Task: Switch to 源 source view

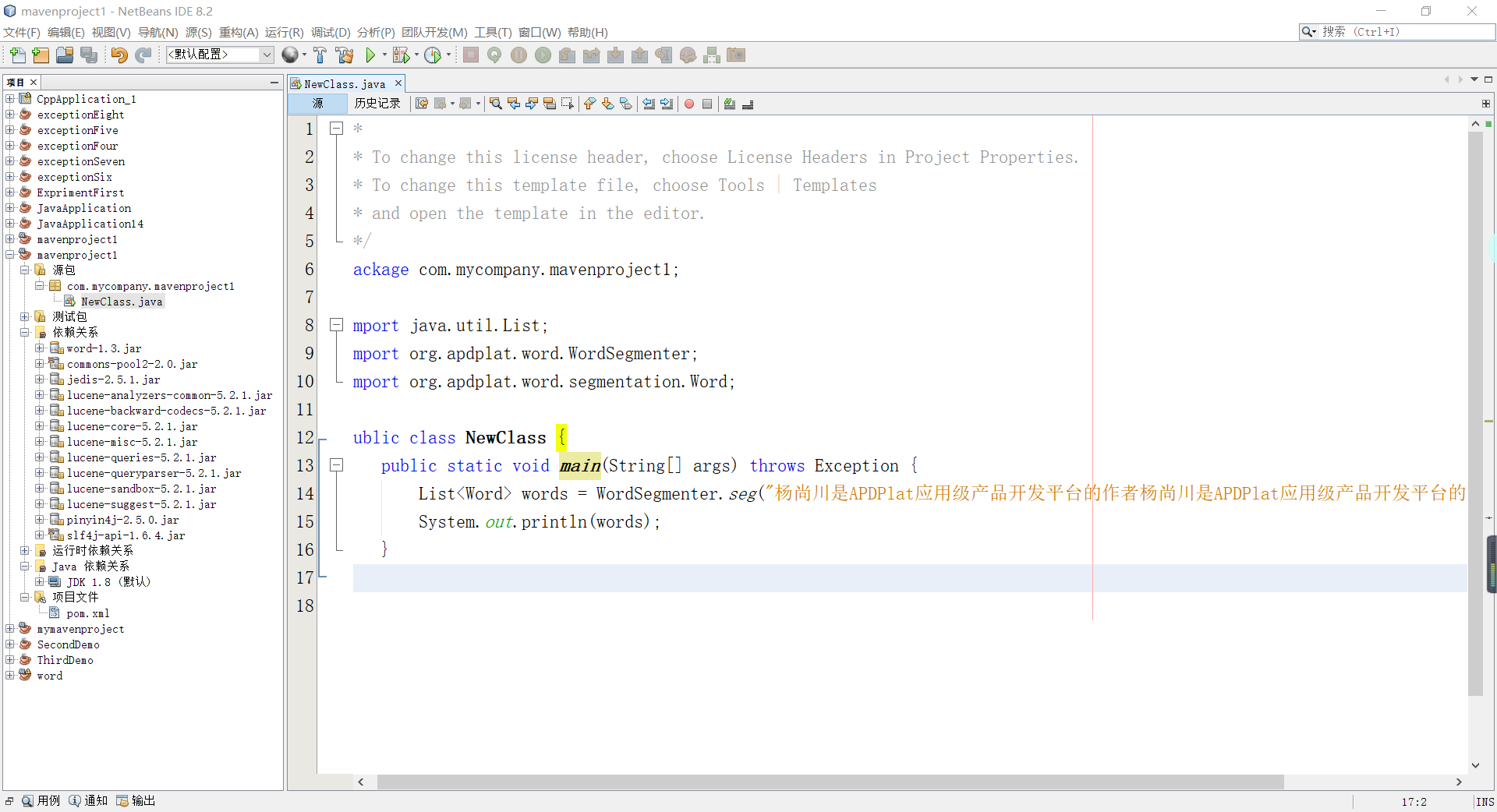Action: coord(317,104)
